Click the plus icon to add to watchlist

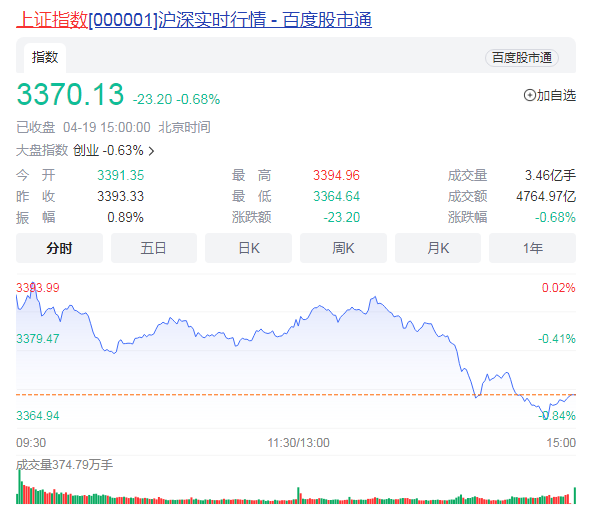click(x=530, y=96)
